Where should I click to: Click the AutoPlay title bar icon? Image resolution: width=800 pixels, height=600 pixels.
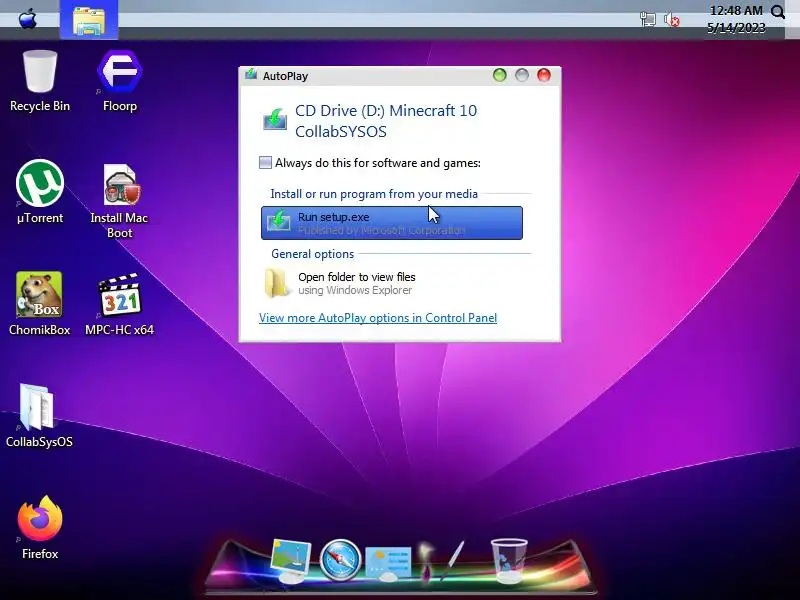251,76
